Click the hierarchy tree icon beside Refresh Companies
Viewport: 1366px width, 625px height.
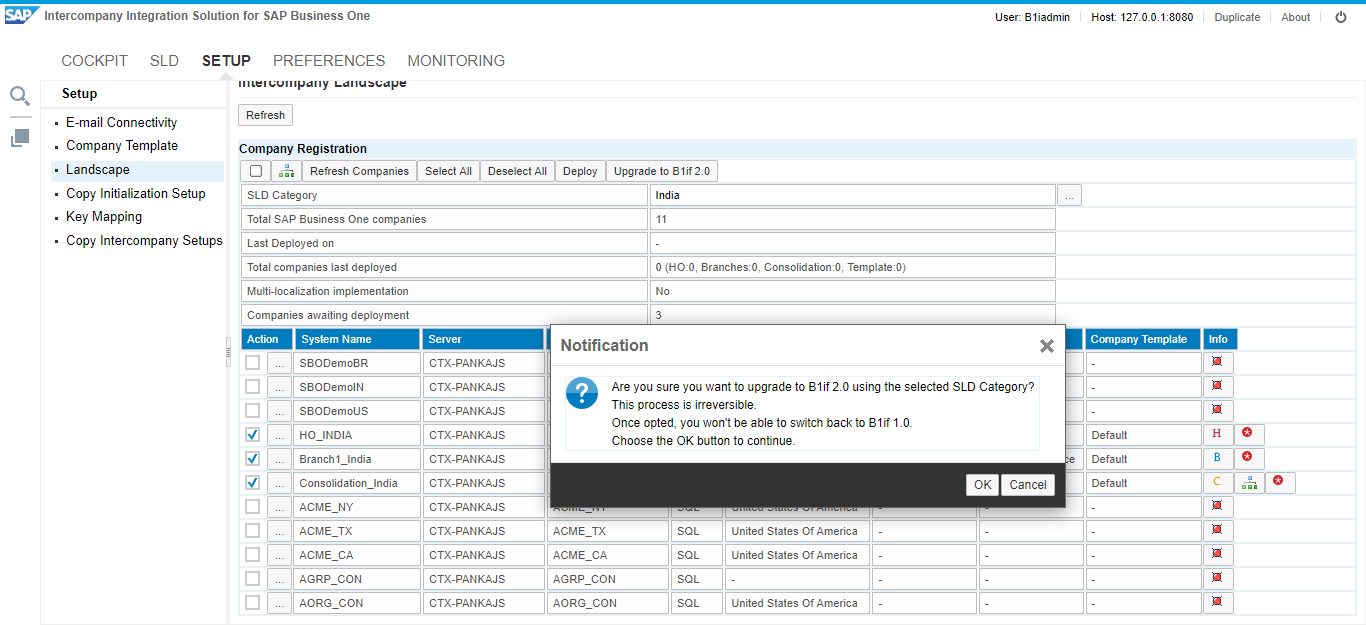click(x=286, y=171)
